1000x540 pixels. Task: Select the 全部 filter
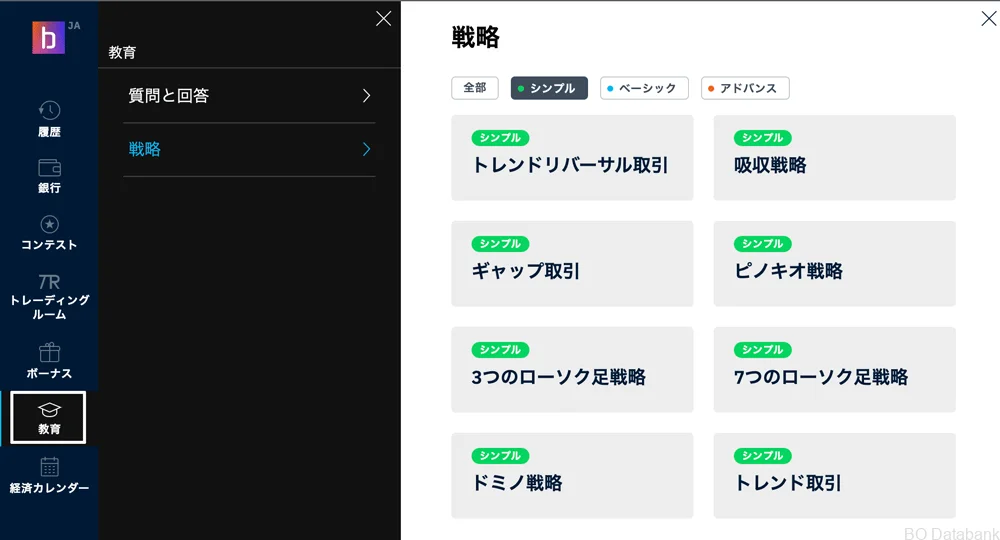point(474,88)
